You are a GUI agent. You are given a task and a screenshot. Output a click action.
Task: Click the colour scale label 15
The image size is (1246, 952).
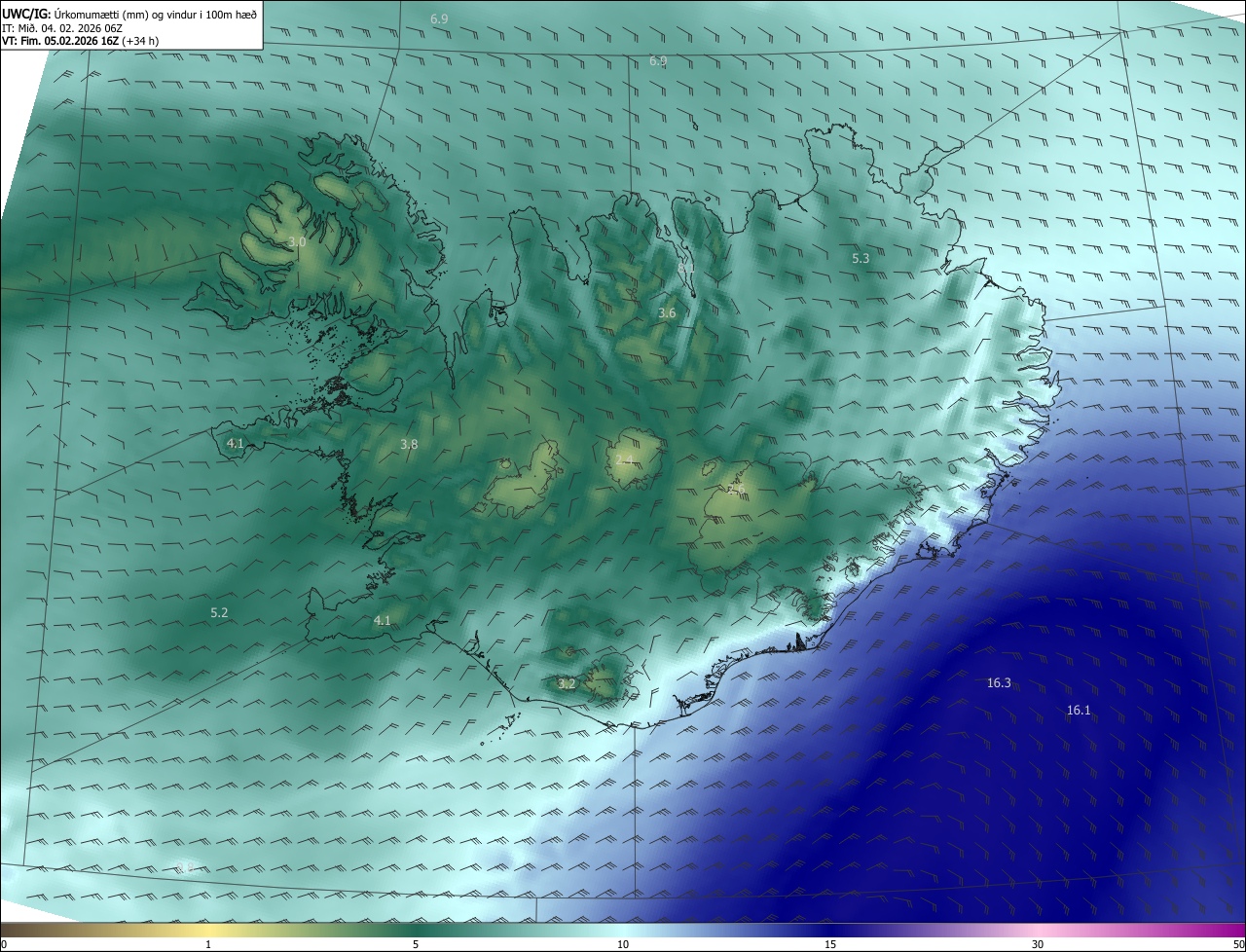pyautogui.click(x=830, y=944)
